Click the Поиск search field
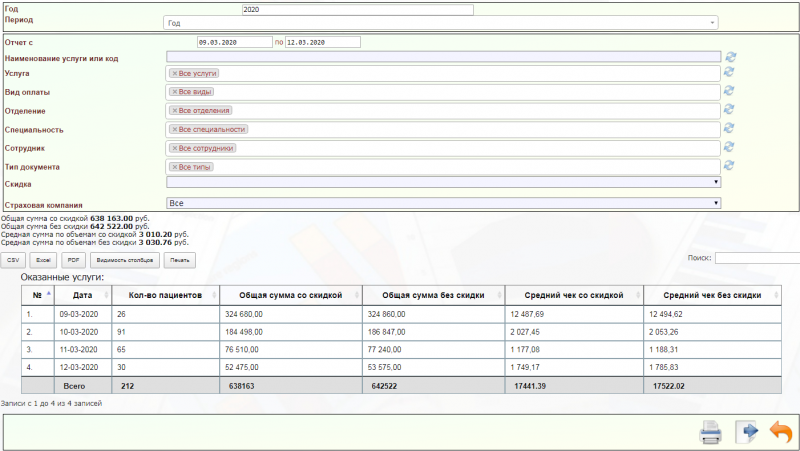Viewport: 800px width, 451px height. pyautogui.click(x=757, y=258)
